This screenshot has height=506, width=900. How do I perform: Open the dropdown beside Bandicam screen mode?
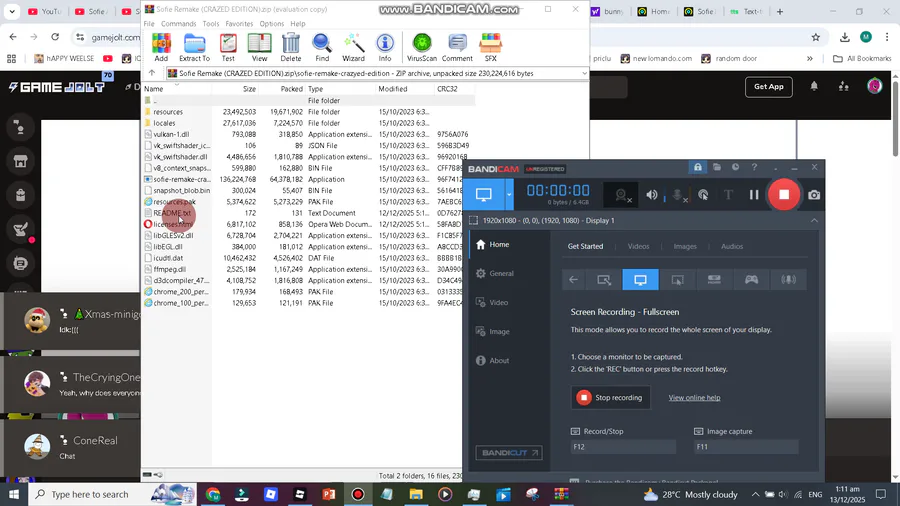coord(509,194)
